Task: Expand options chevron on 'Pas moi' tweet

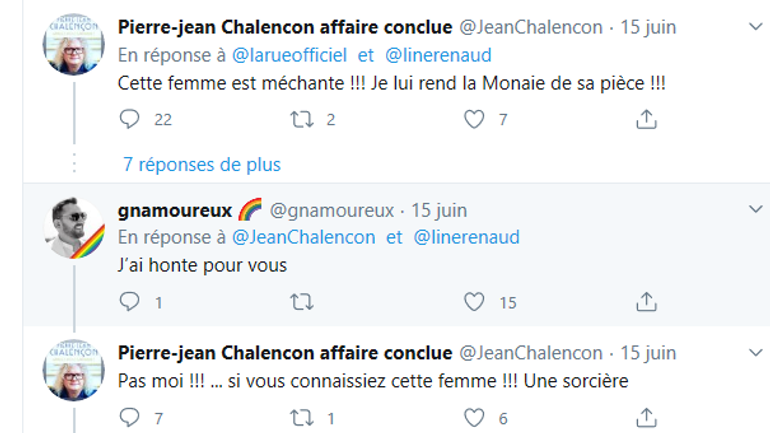Action: pyautogui.click(x=754, y=352)
